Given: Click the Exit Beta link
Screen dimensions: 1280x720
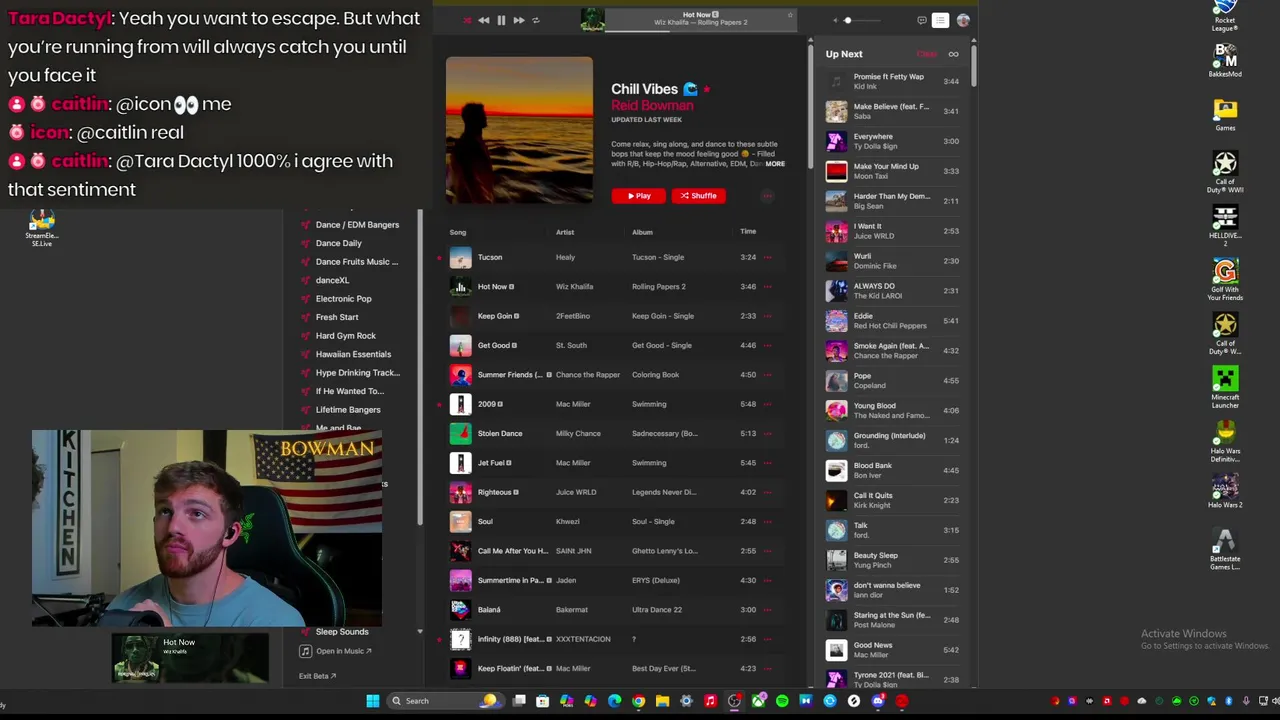Looking at the screenshot, I should click(317, 676).
